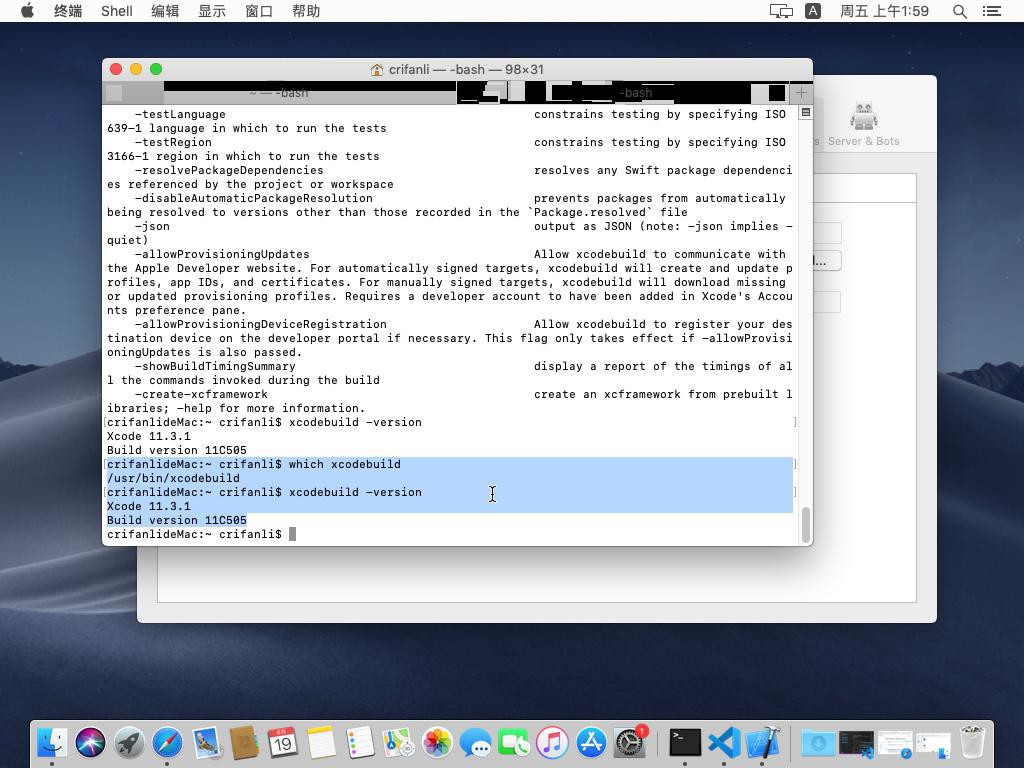
Task: Open Calendar from the Dock
Action: coord(283,743)
